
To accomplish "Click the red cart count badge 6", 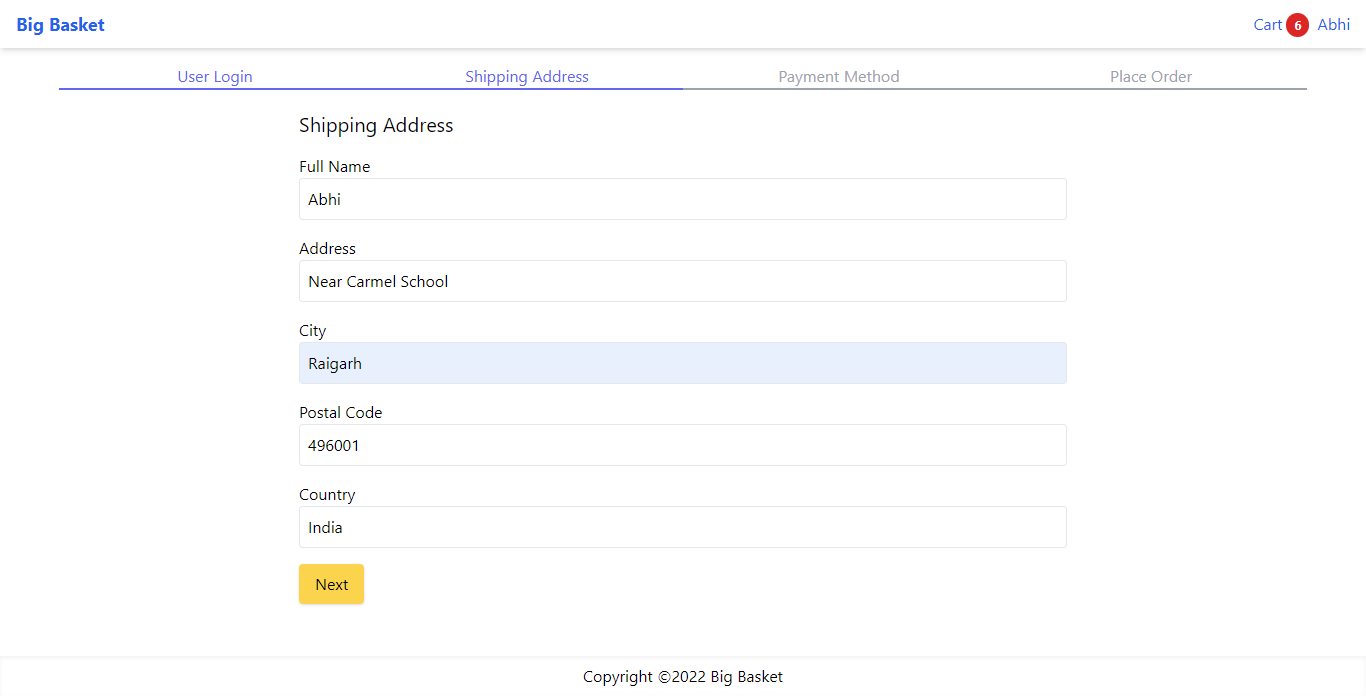I will (x=1298, y=26).
